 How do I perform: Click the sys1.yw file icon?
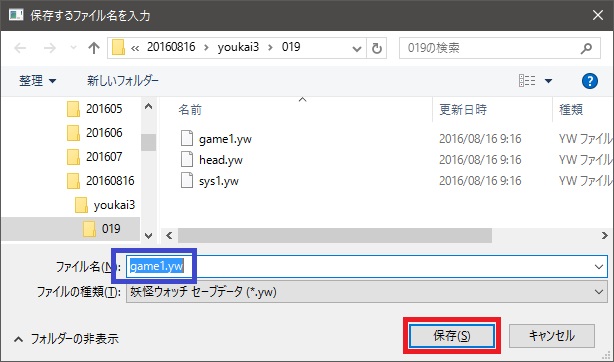pos(187,181)
